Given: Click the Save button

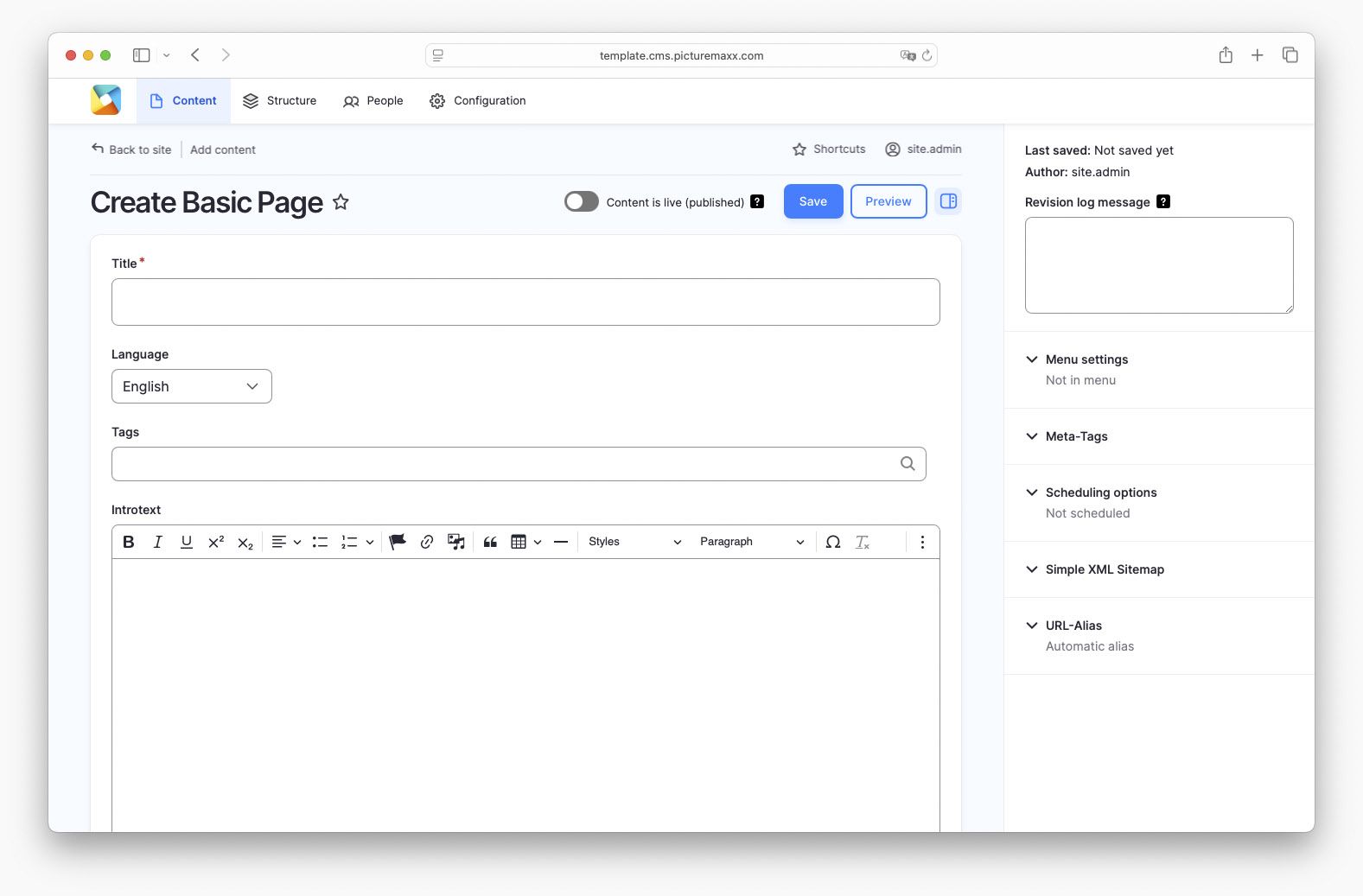Looking at the screenshot, I should (x=812, y=201).
